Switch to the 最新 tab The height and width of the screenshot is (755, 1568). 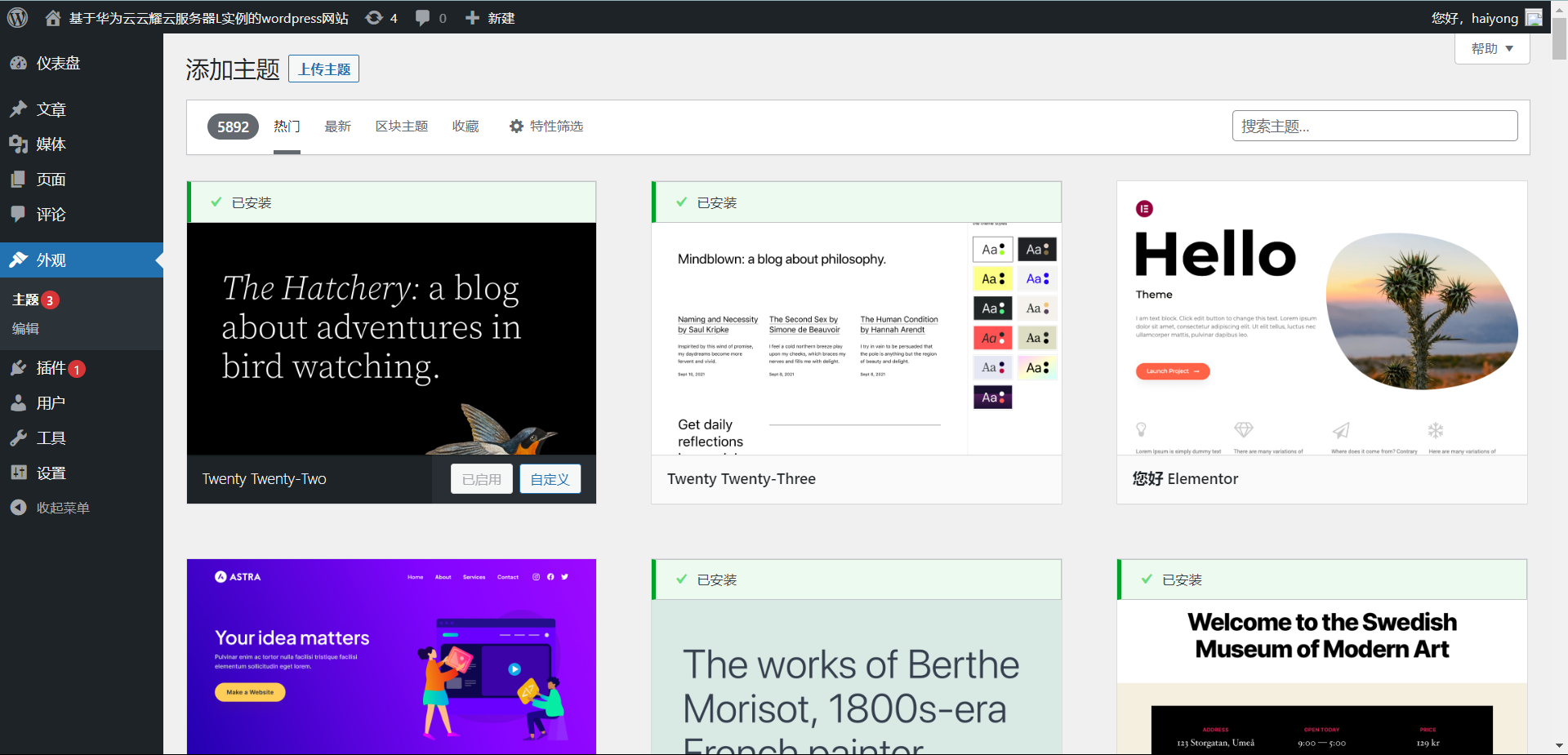click(338, 127)
